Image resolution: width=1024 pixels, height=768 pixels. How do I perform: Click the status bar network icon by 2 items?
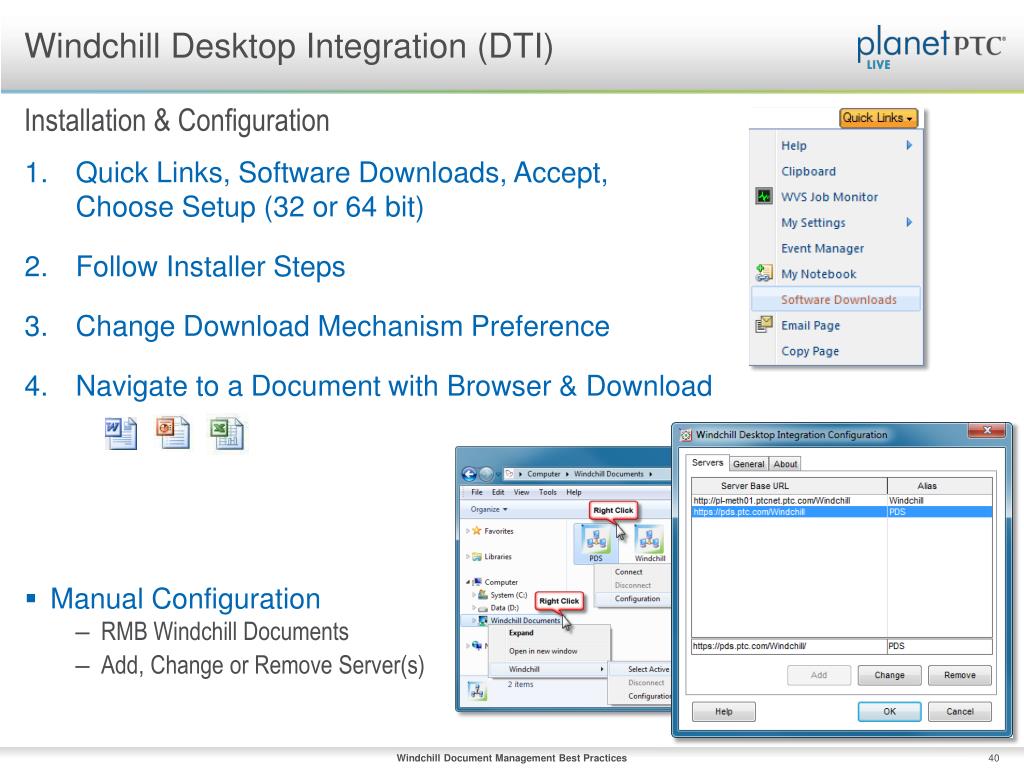(477, 690)
